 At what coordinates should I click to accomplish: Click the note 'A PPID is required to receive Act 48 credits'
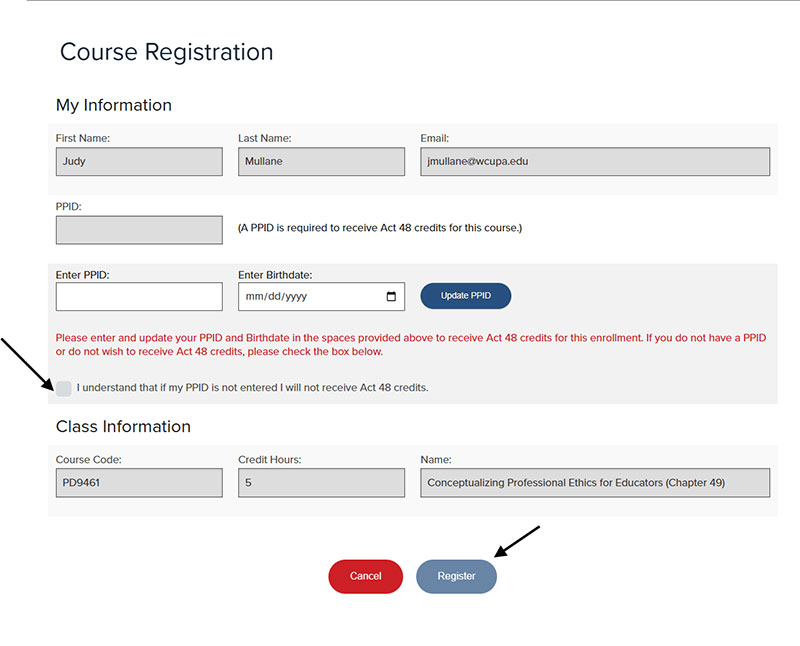point(380,228)
